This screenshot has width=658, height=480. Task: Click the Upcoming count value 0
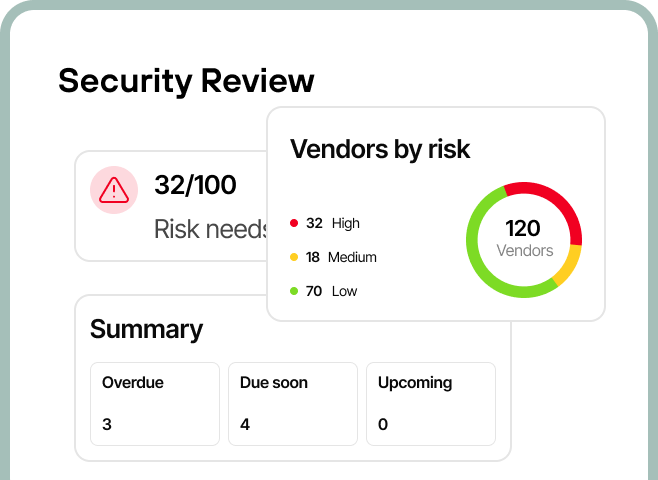coord(383,424)
